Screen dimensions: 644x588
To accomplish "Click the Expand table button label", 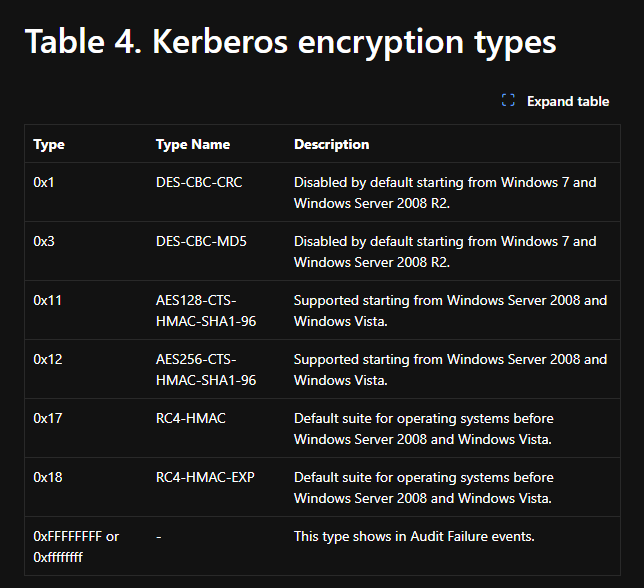I will 567,101.
